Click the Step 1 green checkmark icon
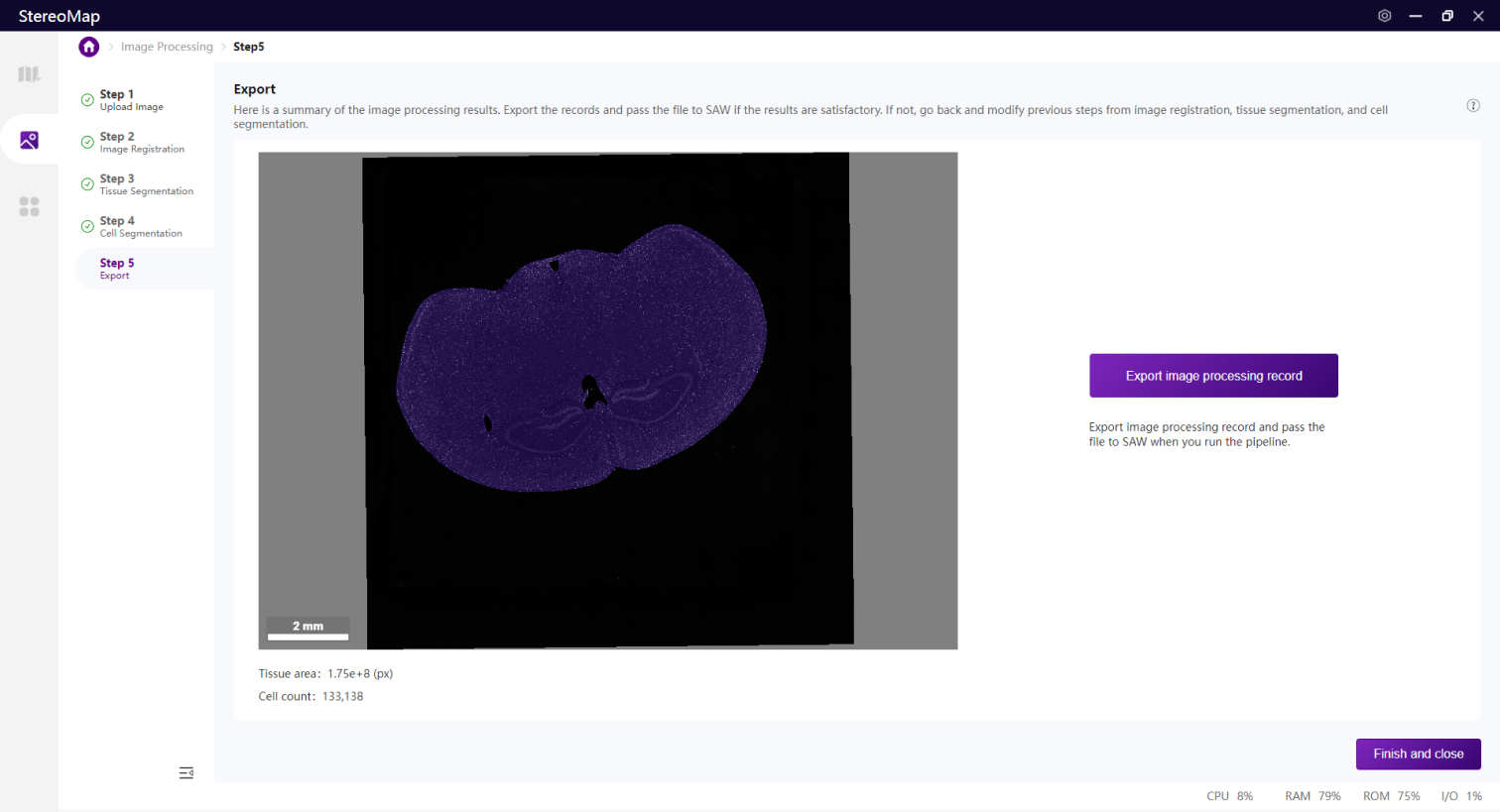Screen dimensions: 1500x812 (87, 100)
